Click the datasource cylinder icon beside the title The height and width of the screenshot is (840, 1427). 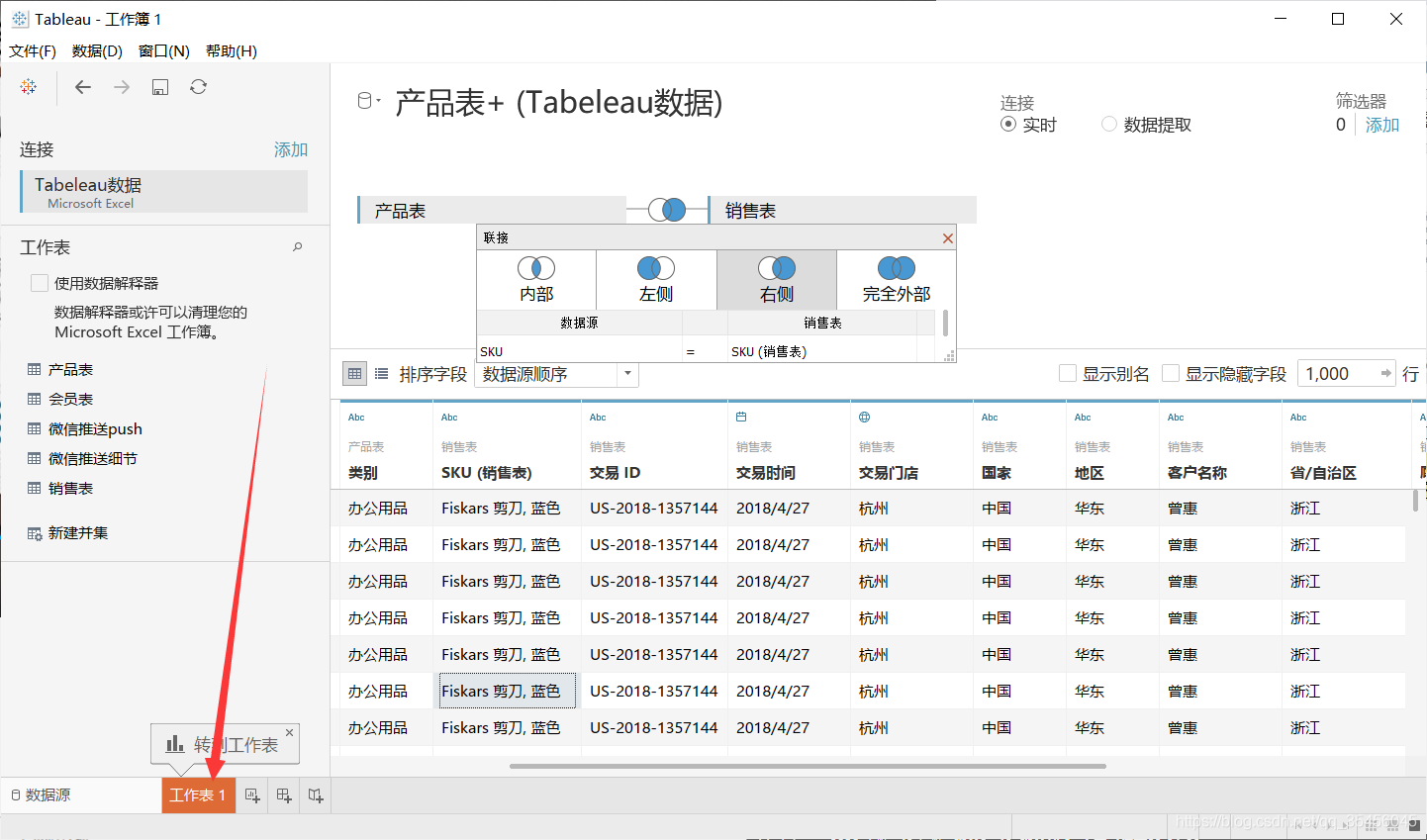click(x=365, y=100)
